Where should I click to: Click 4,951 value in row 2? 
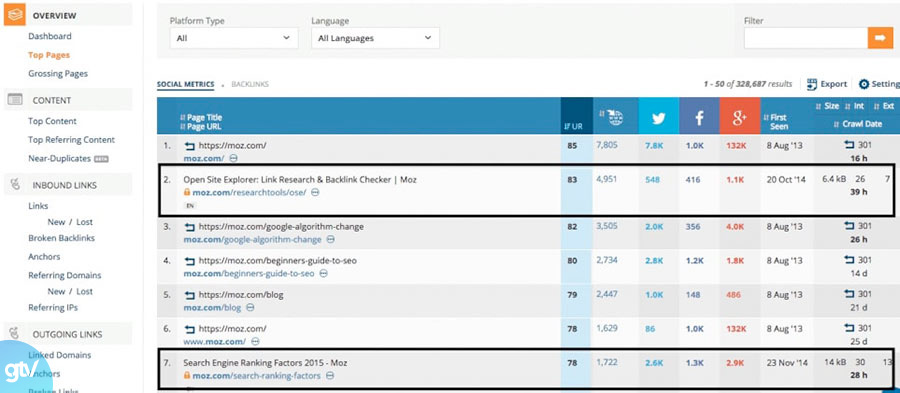[x=607, y=180]
